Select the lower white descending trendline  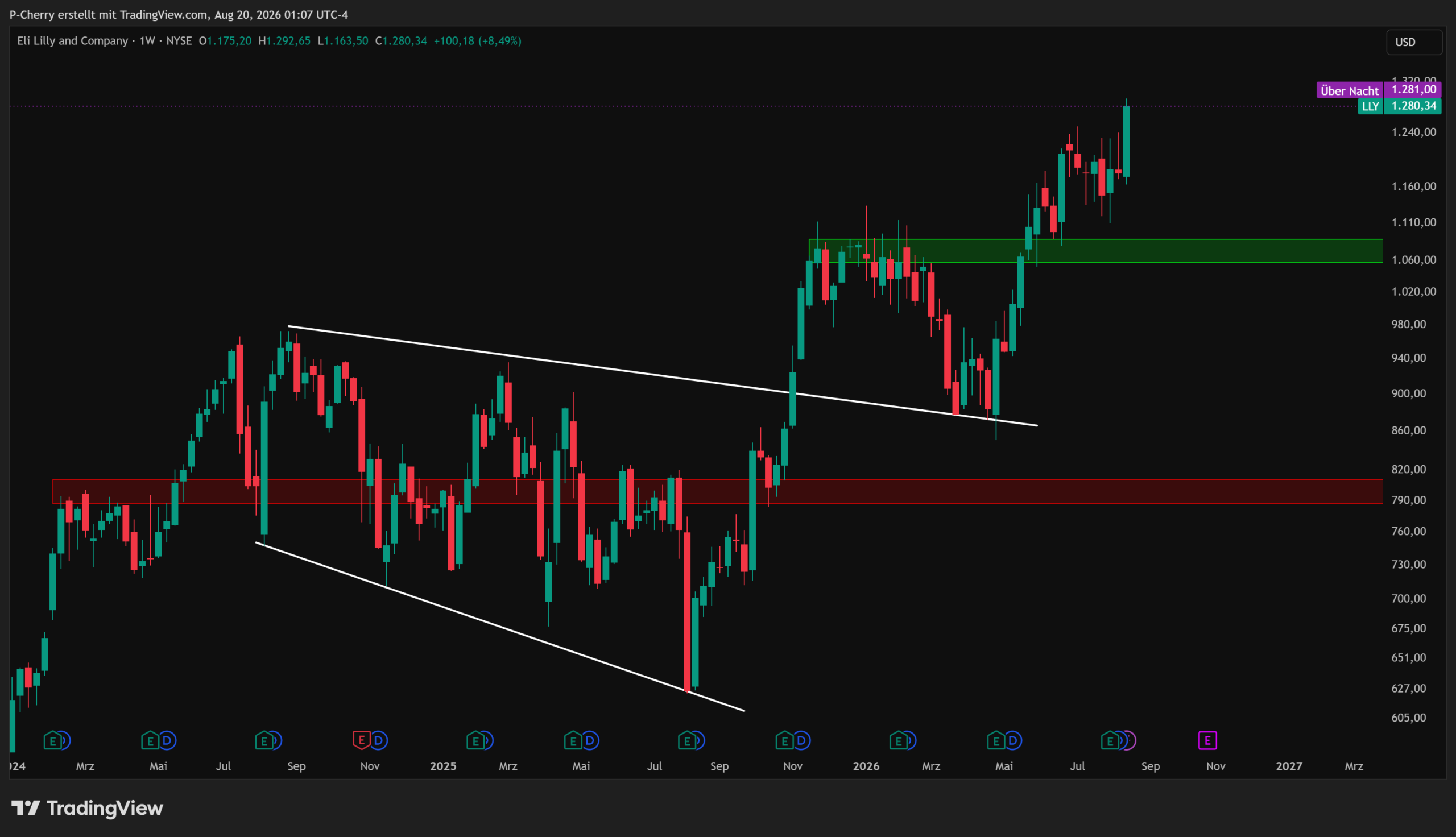(x=500, y=627)
